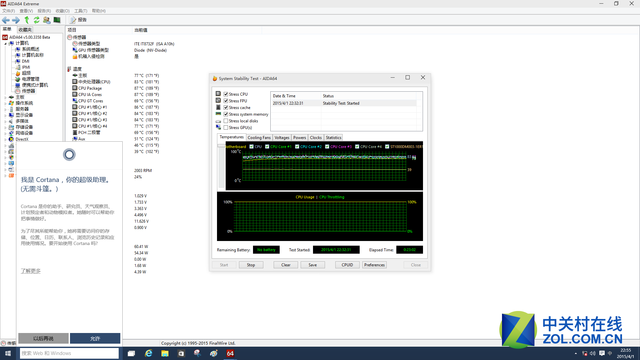Expand the DirectX tree node
This screenshot has width=640, height=360.
pos(6,139)
